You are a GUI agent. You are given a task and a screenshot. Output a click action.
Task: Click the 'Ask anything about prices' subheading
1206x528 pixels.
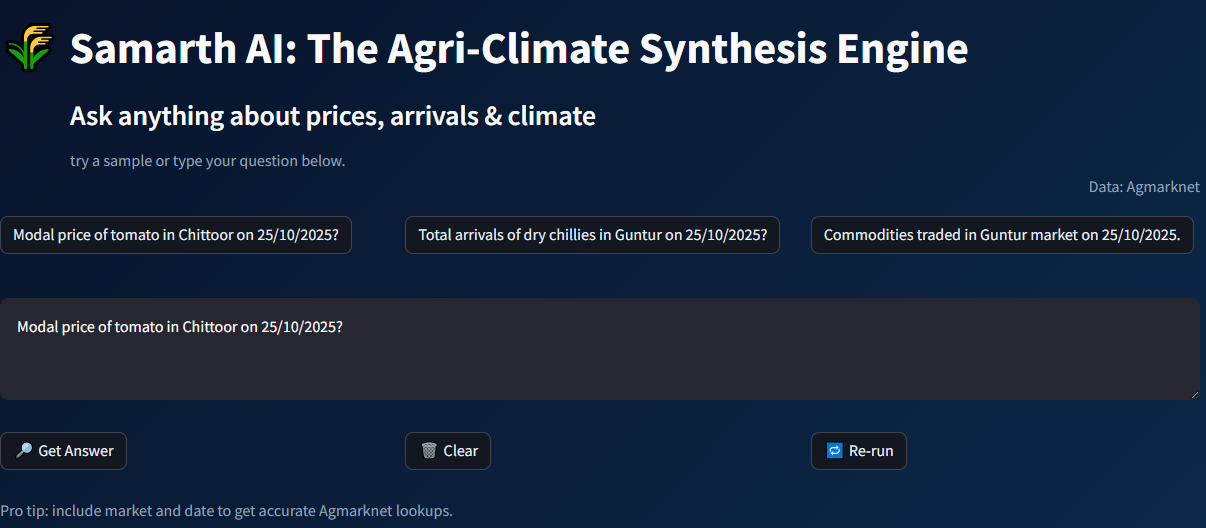click(332, 116)
